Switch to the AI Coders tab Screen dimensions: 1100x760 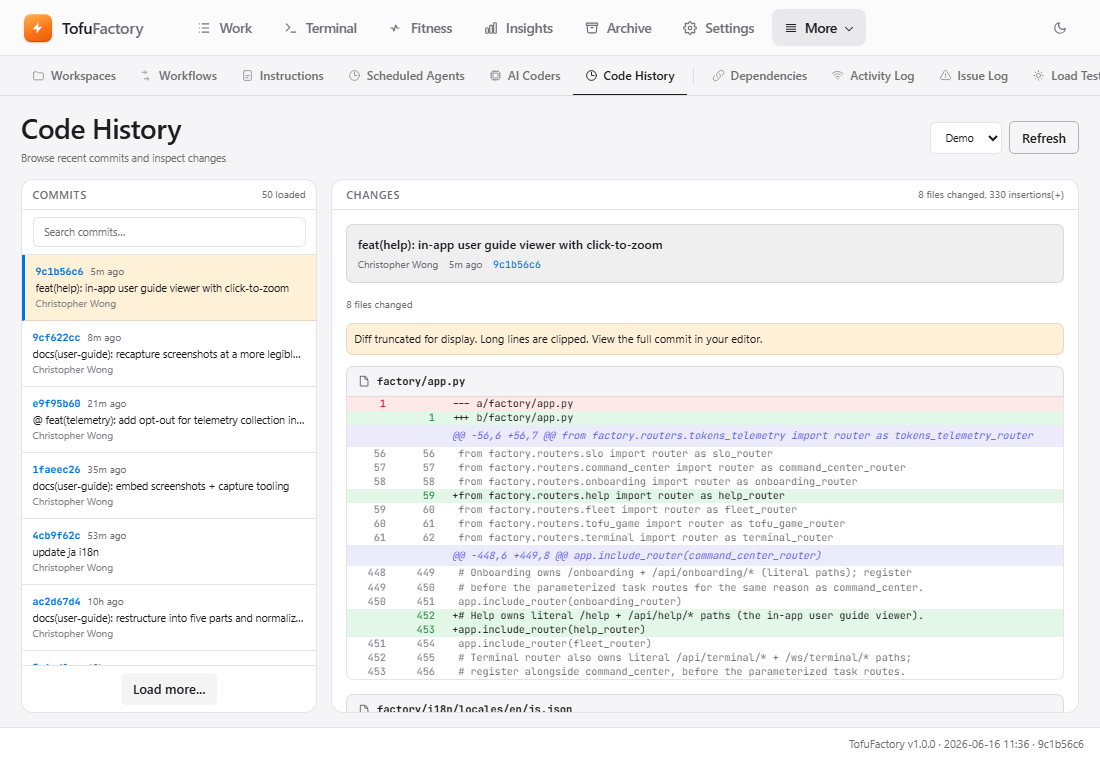525,76
